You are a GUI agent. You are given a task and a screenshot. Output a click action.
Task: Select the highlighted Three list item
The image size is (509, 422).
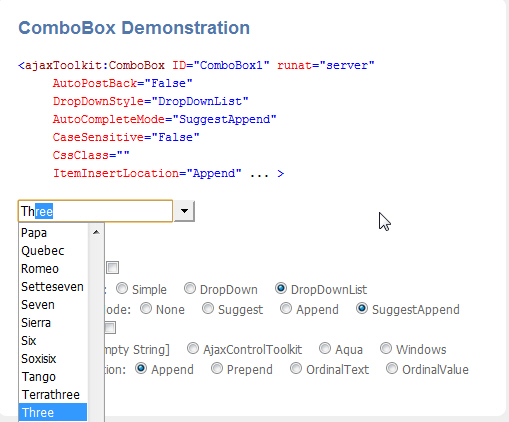[x=53, y=413]
